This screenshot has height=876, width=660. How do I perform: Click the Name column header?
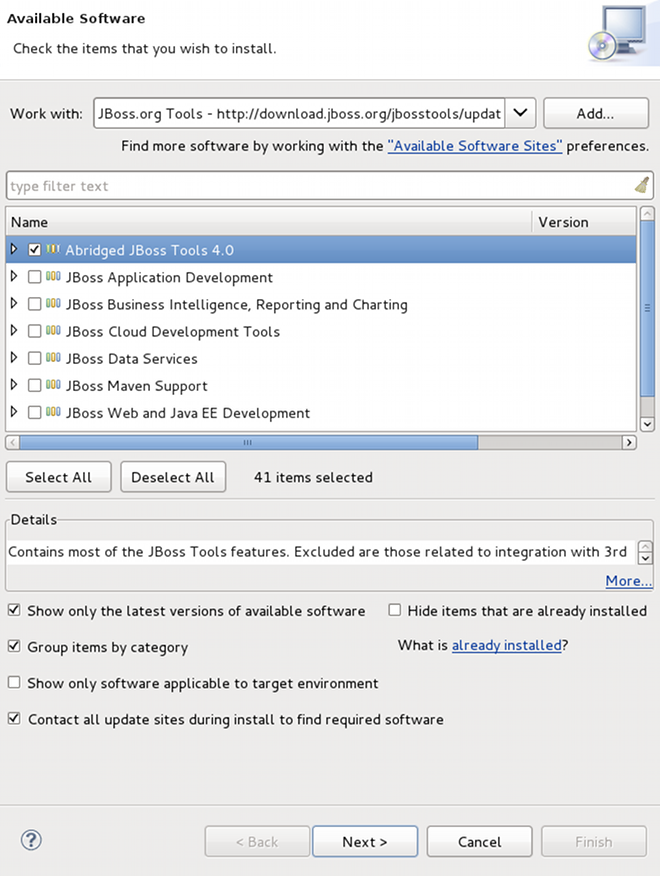click(x=269, y=222)
